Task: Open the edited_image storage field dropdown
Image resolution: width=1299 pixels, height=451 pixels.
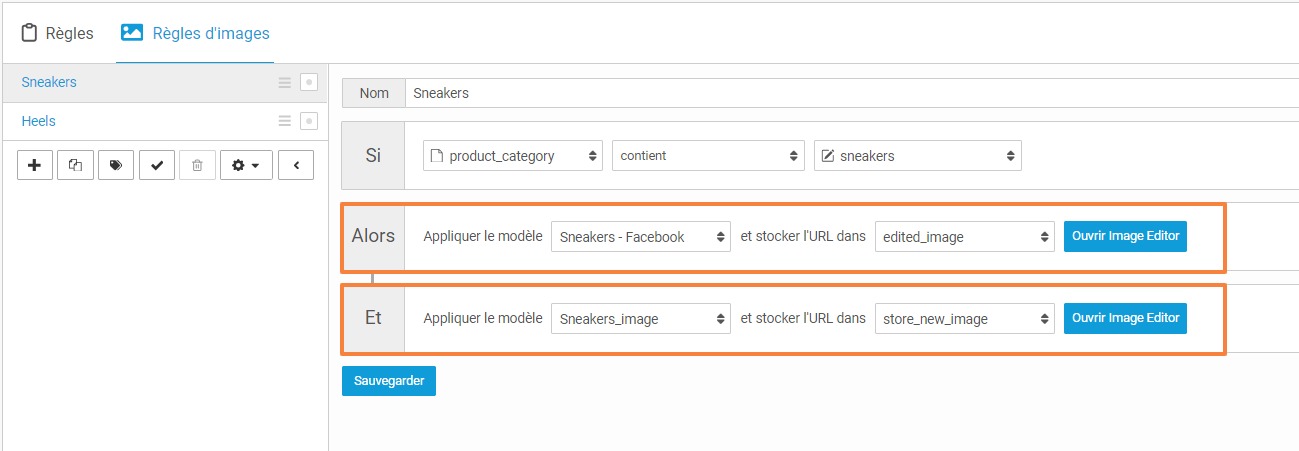Action: [965, 237]
